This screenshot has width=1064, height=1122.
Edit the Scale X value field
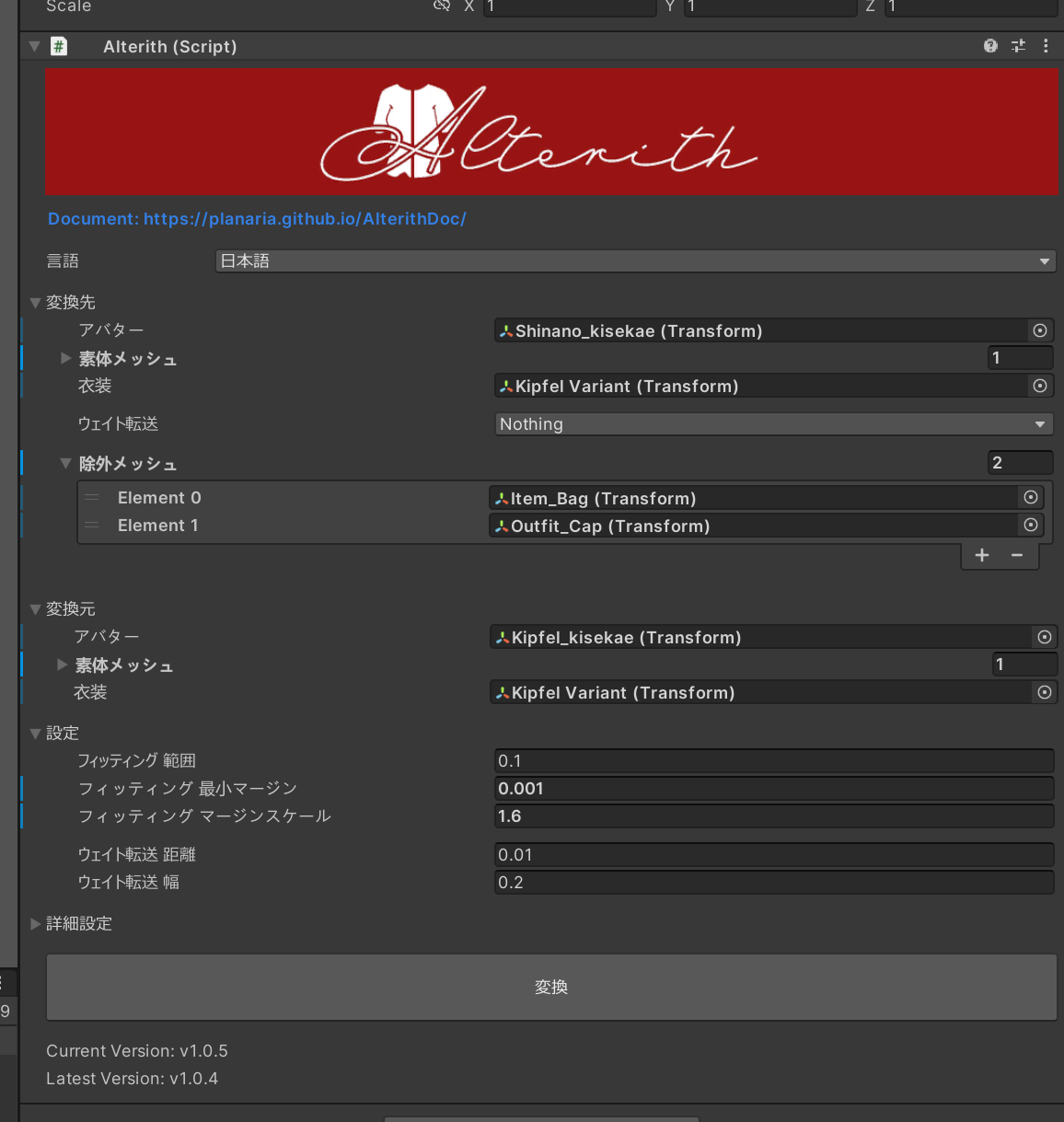pyautogui.click(x=570, y=6)
